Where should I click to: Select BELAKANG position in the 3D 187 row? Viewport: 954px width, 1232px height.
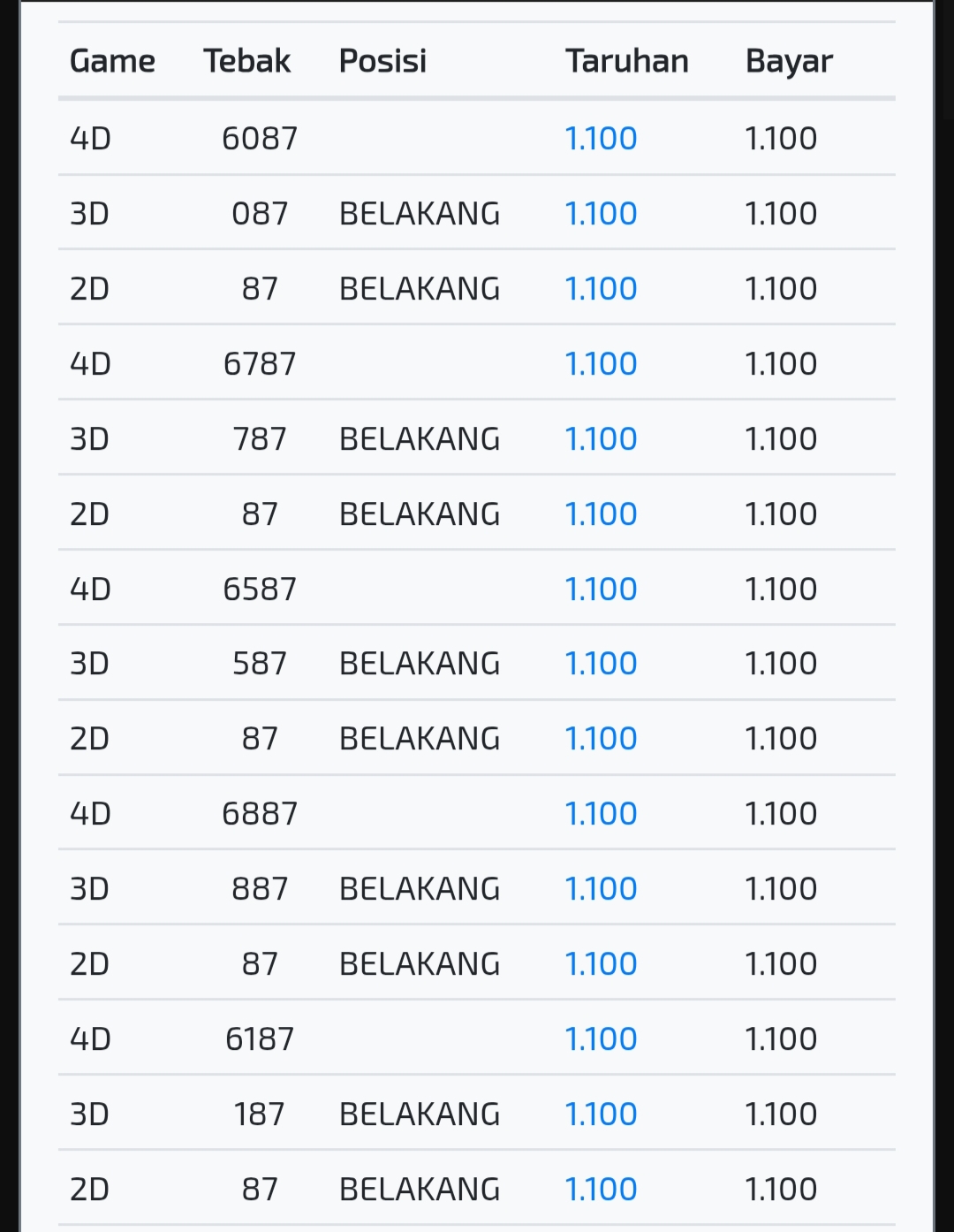pos(420,1114)
